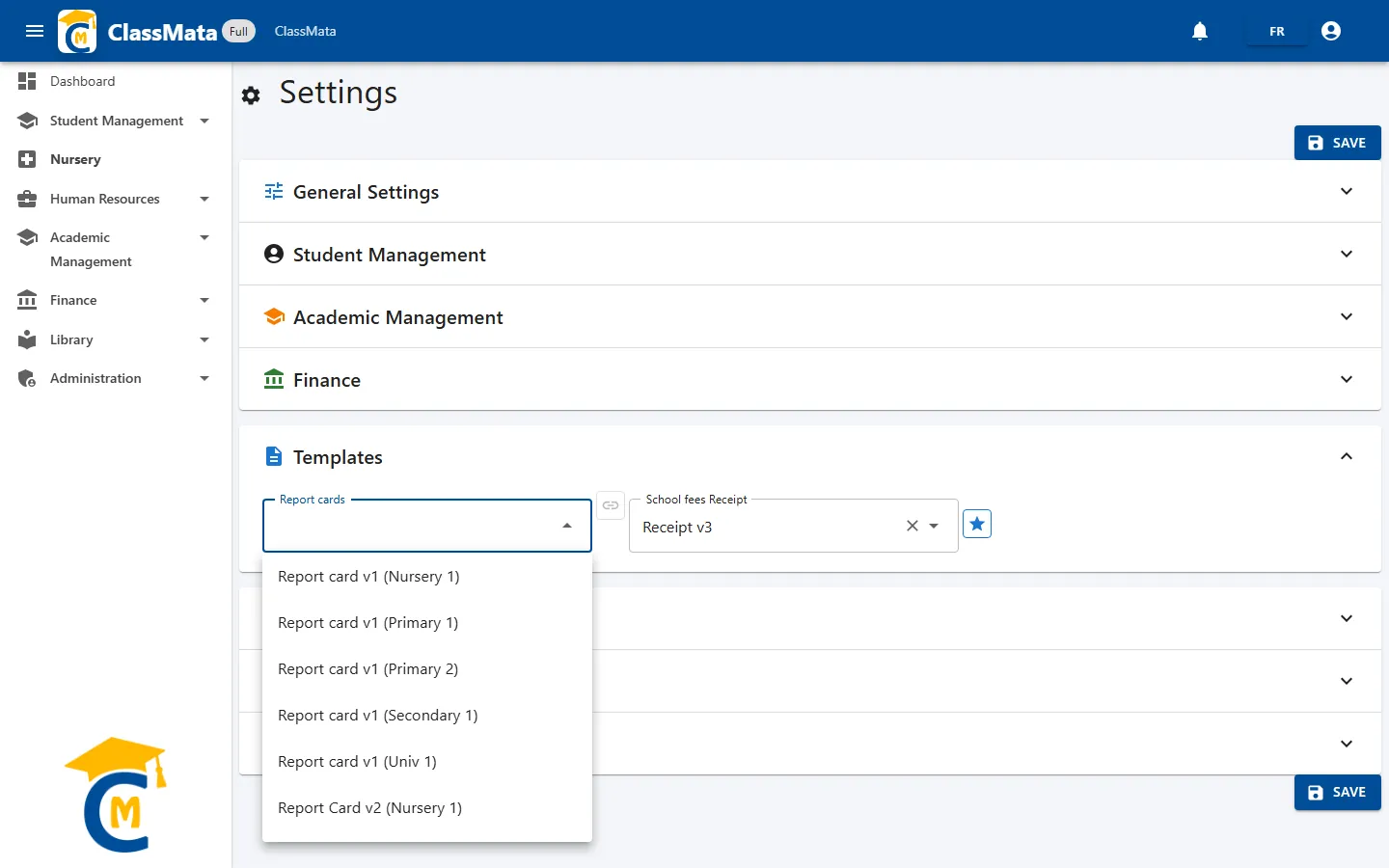1389x868 pixels.
Task: Expand the Administration sidebar menu
Action: coord(204,378)
